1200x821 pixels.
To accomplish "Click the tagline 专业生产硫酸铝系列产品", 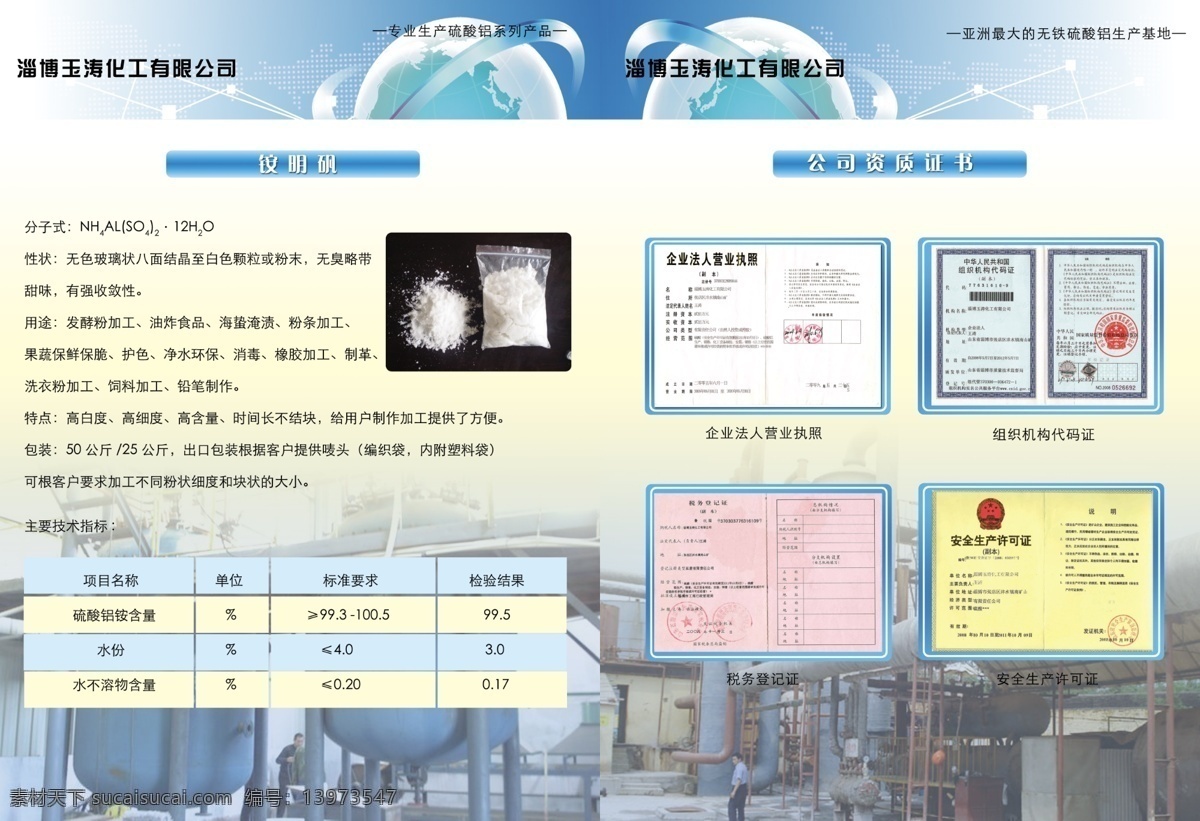I will [470, 31].
